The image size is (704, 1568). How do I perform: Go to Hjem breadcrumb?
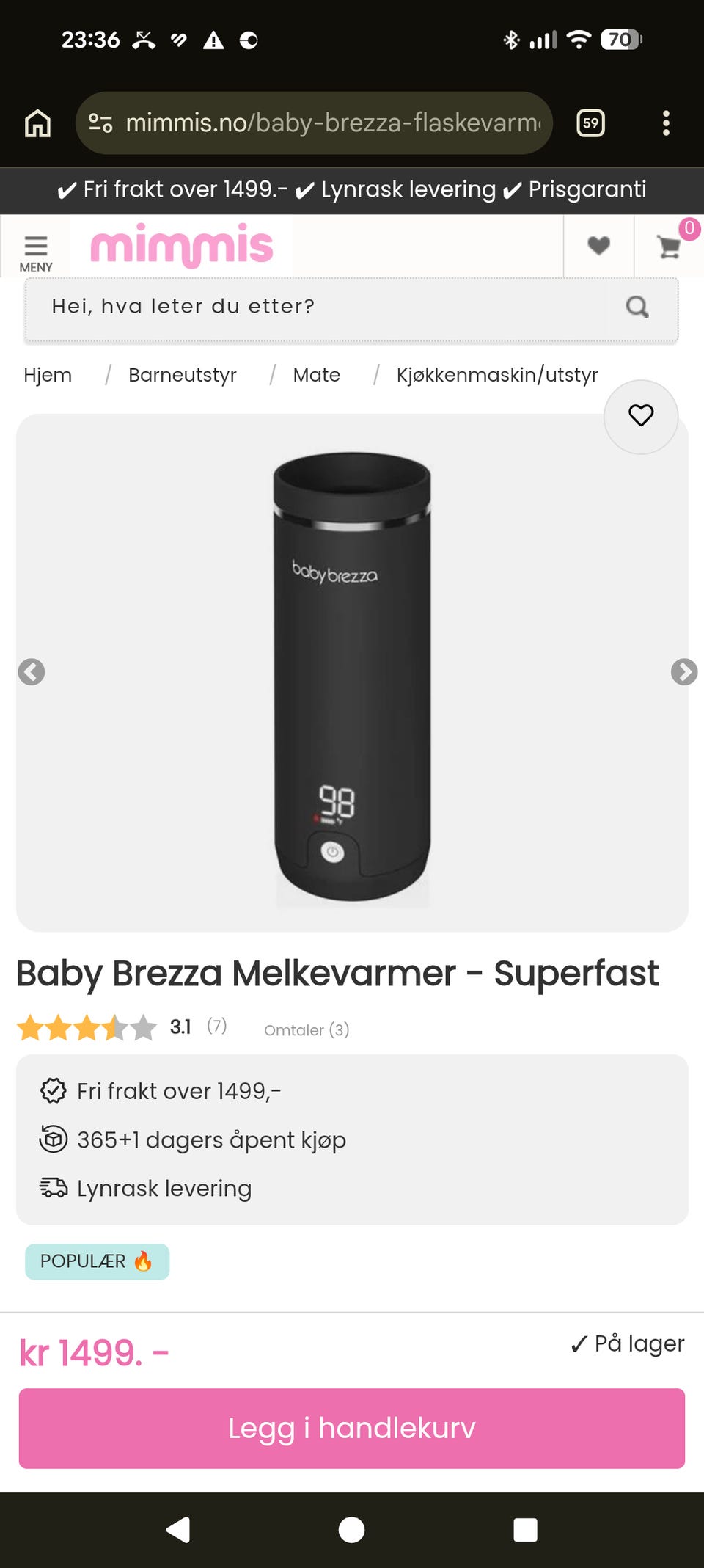coord(48,375)
